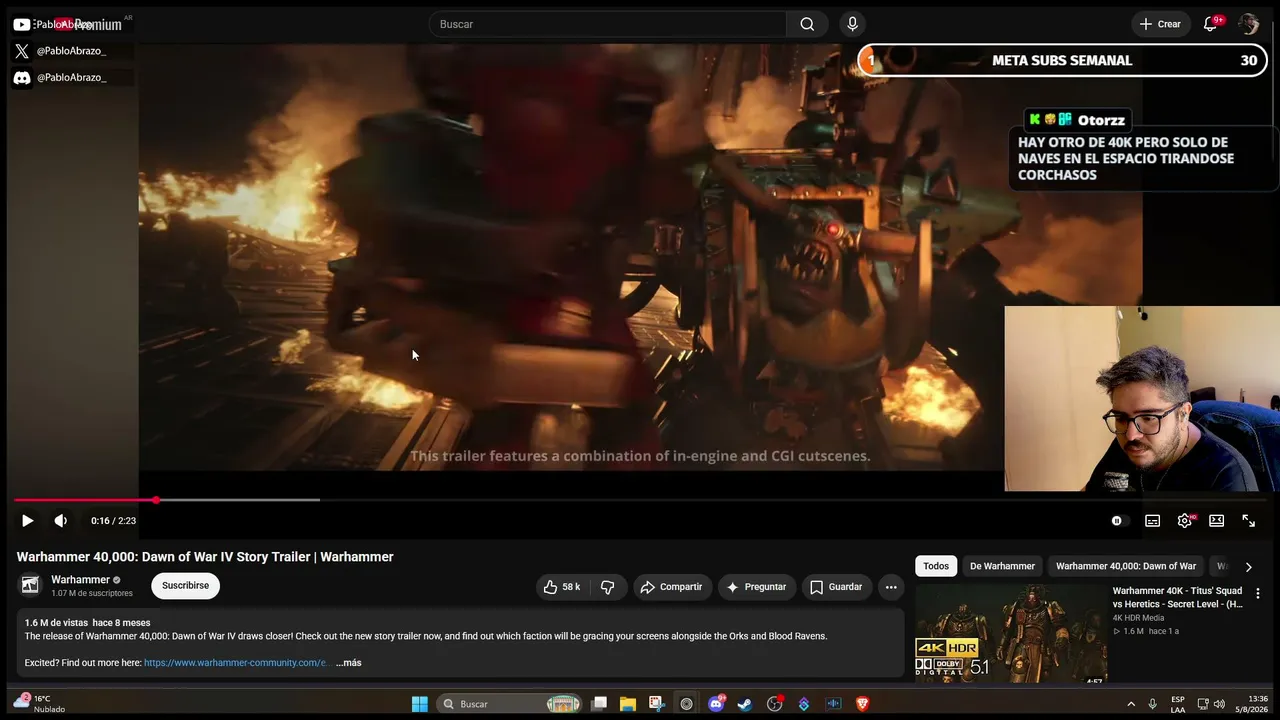Viewport: 1280px width, 720px height.
Task: Seek on the red video progress bar
Action: [640, 500]
